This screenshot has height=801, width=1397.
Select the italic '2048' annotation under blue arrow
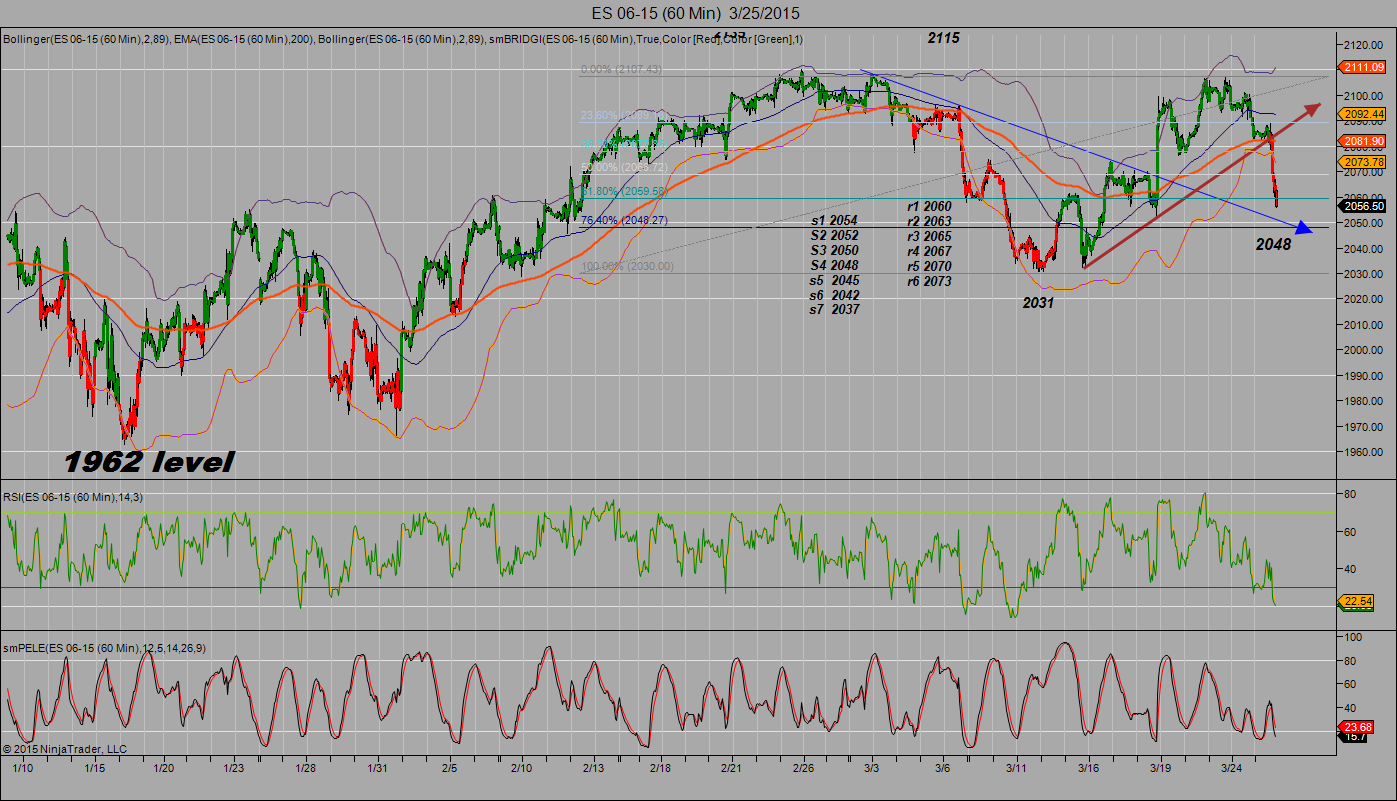1273,244
